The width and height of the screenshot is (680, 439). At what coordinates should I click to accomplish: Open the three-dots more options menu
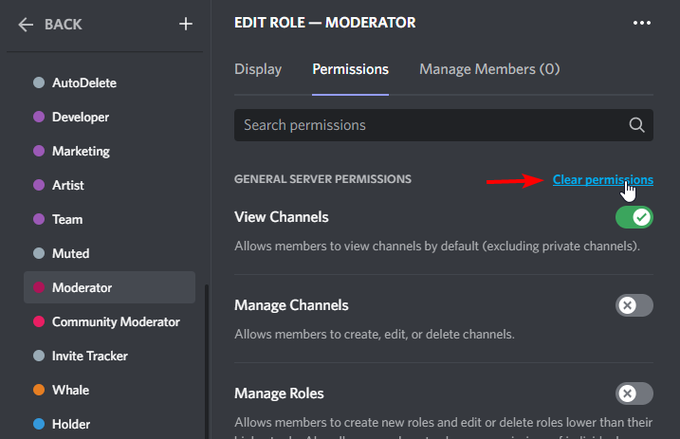642,23
